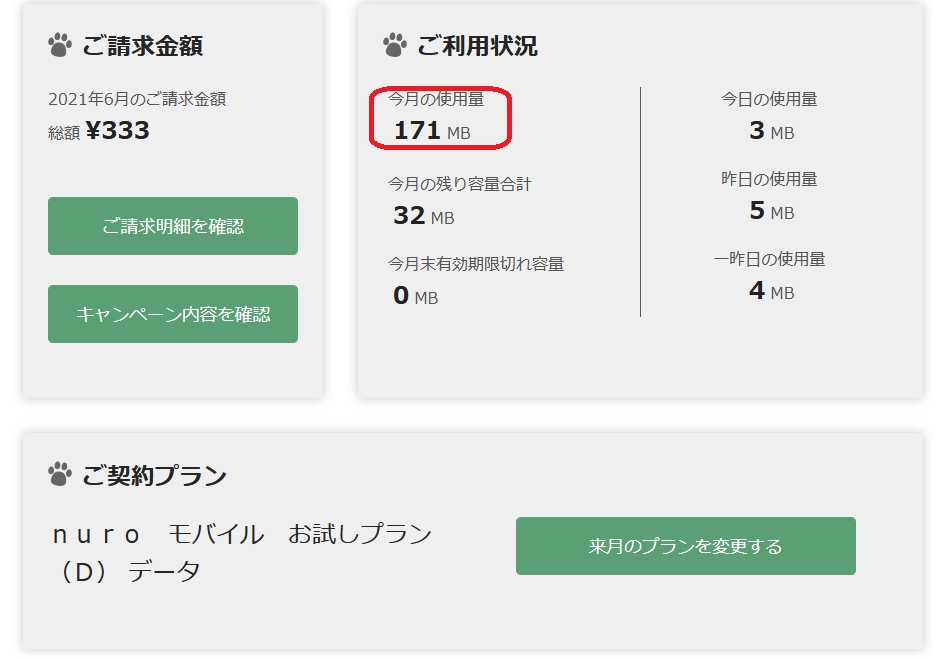This screenshot has height=661, width=939.
Task: Click the ご利用状況 section heading
Action: 477,46
